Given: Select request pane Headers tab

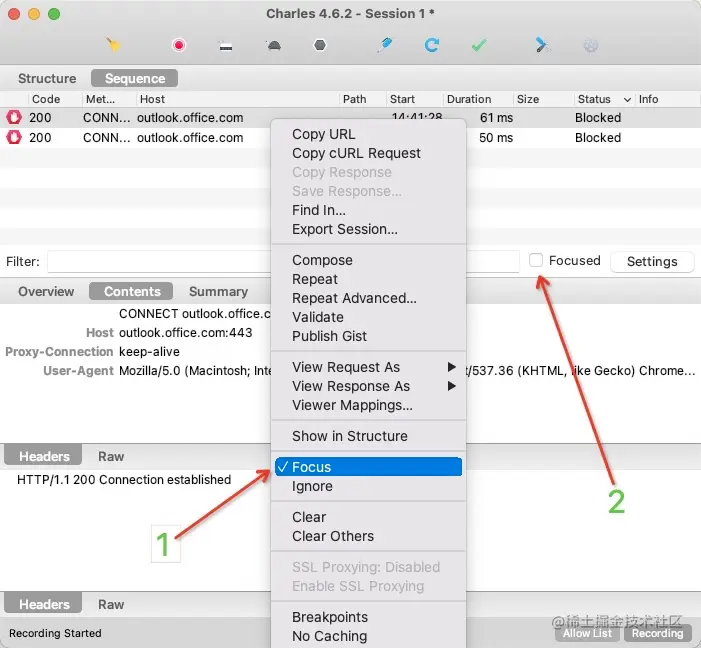Looking at the screenshot, I should [43, 456].
